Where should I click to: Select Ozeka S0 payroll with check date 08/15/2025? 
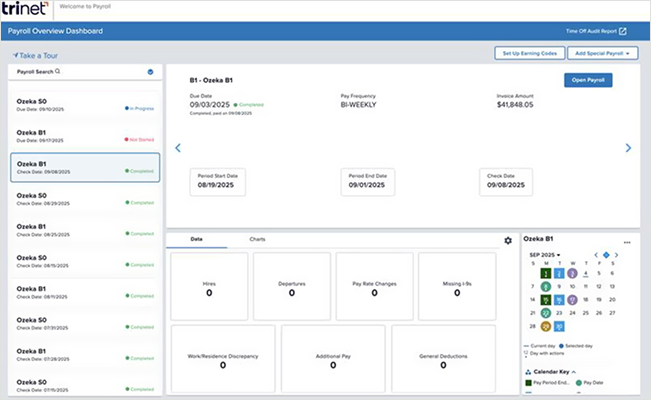85,261
